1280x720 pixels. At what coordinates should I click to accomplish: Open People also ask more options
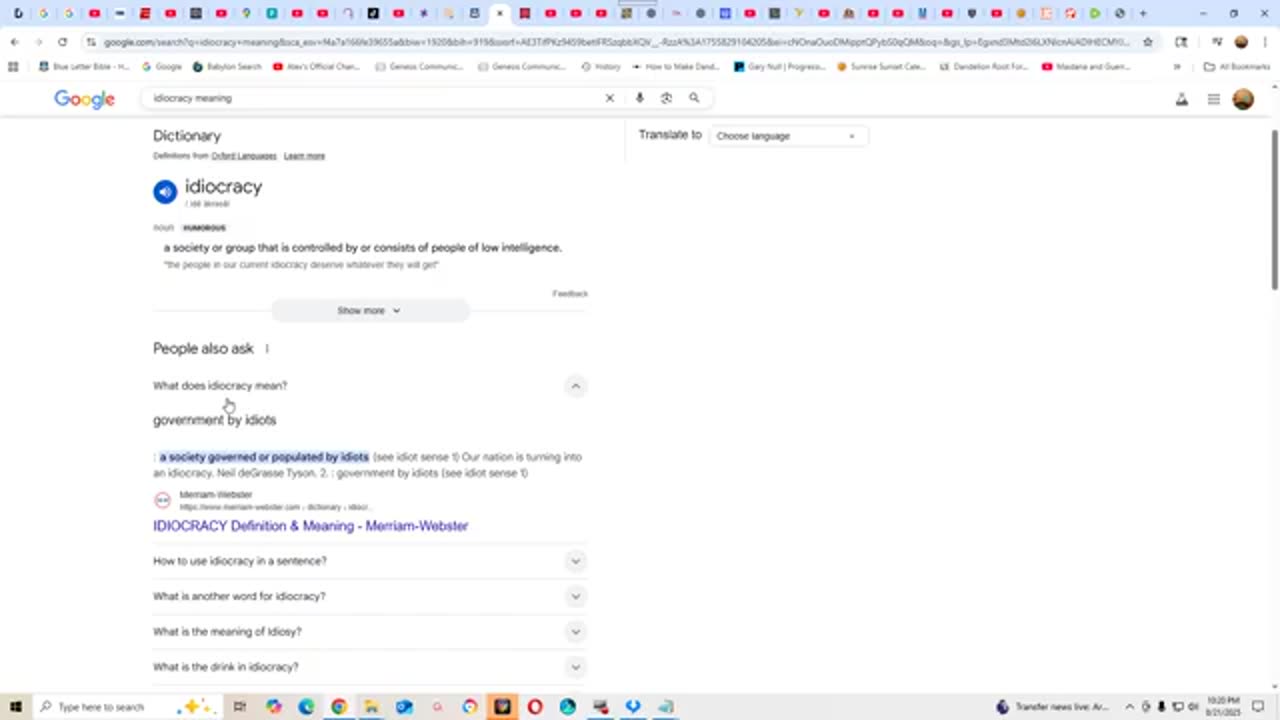click(x=267, y=348)
